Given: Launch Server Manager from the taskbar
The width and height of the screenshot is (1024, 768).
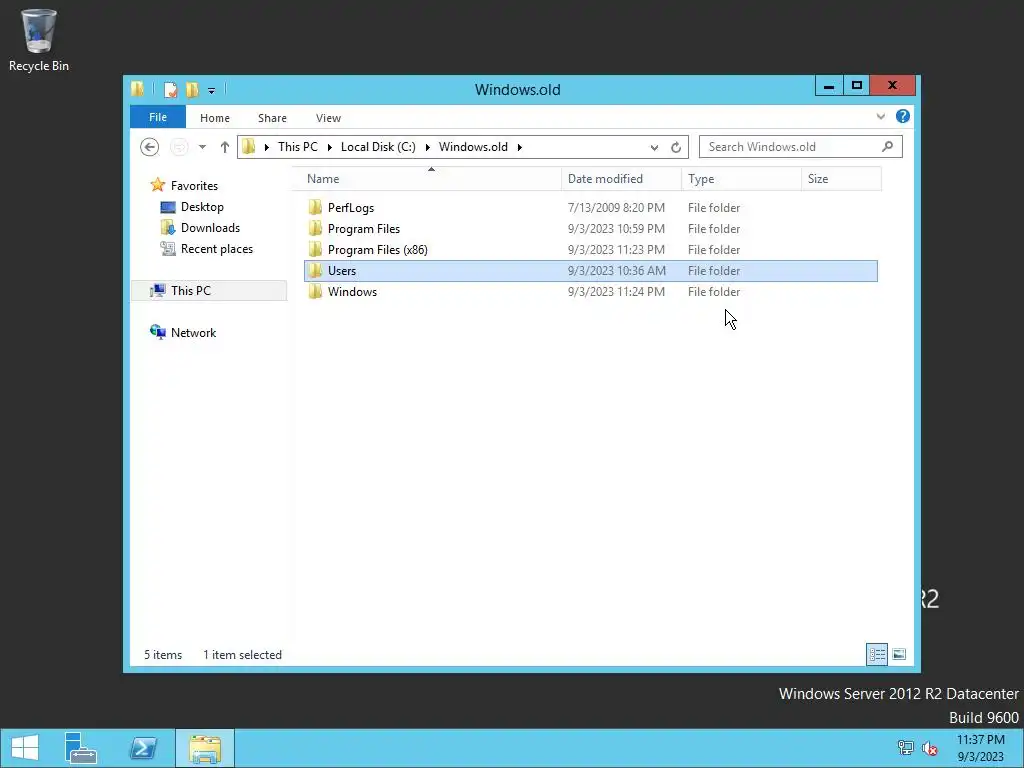Looking at the screenshot, I should coord(81,748).
